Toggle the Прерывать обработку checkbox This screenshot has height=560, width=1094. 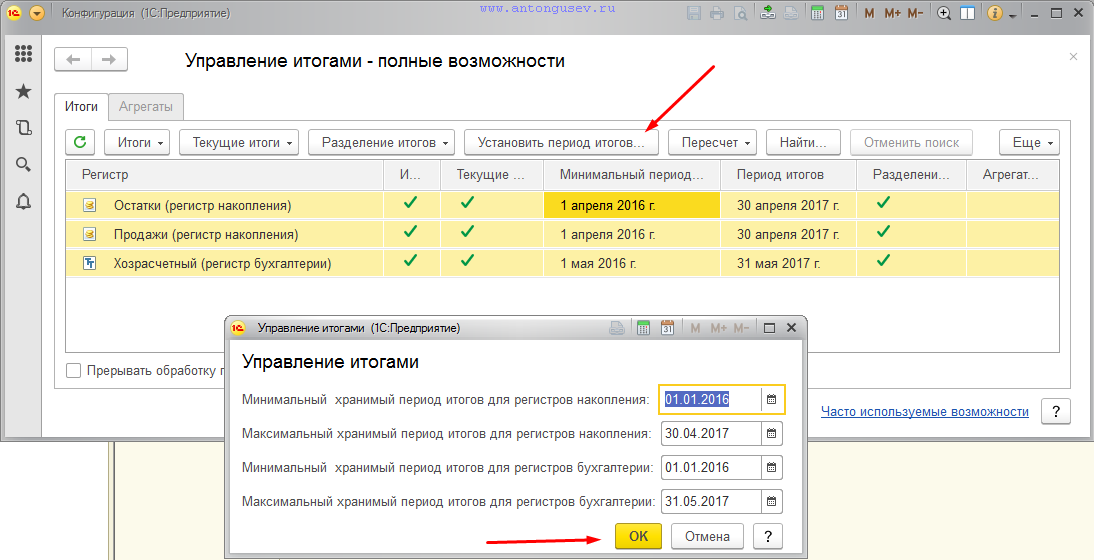(73, 370)
